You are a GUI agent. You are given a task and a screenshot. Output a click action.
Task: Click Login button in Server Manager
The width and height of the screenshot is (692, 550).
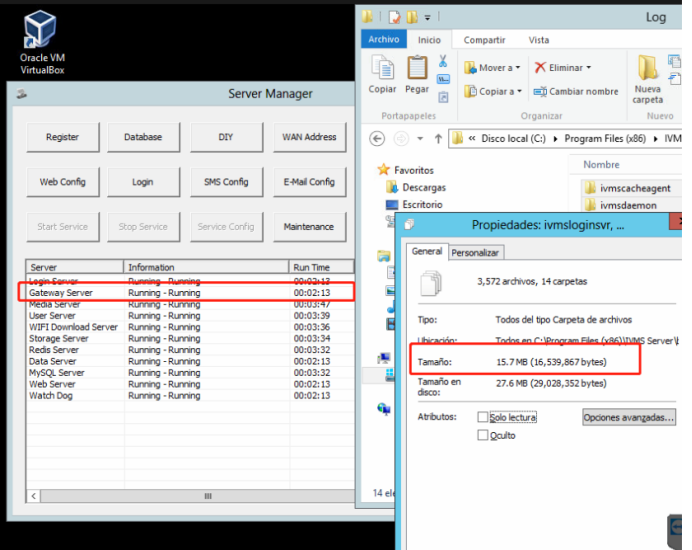coord(143,182)
